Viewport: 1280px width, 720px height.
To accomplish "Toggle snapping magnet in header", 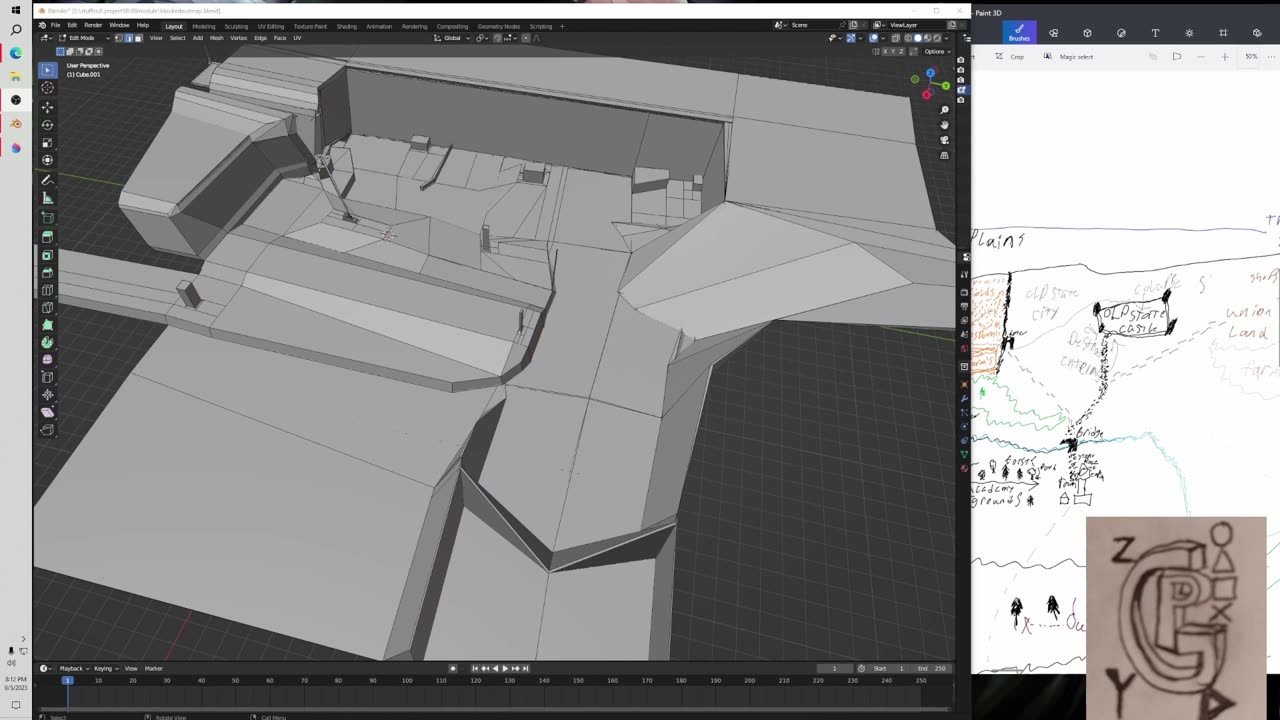I will (498, 38).
